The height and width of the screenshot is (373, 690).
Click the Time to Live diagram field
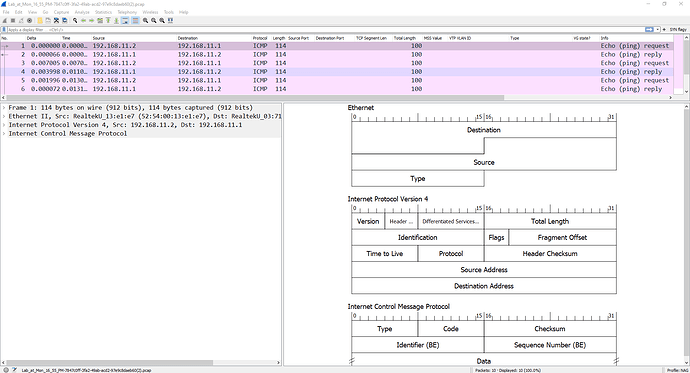[x=385, y=253]
